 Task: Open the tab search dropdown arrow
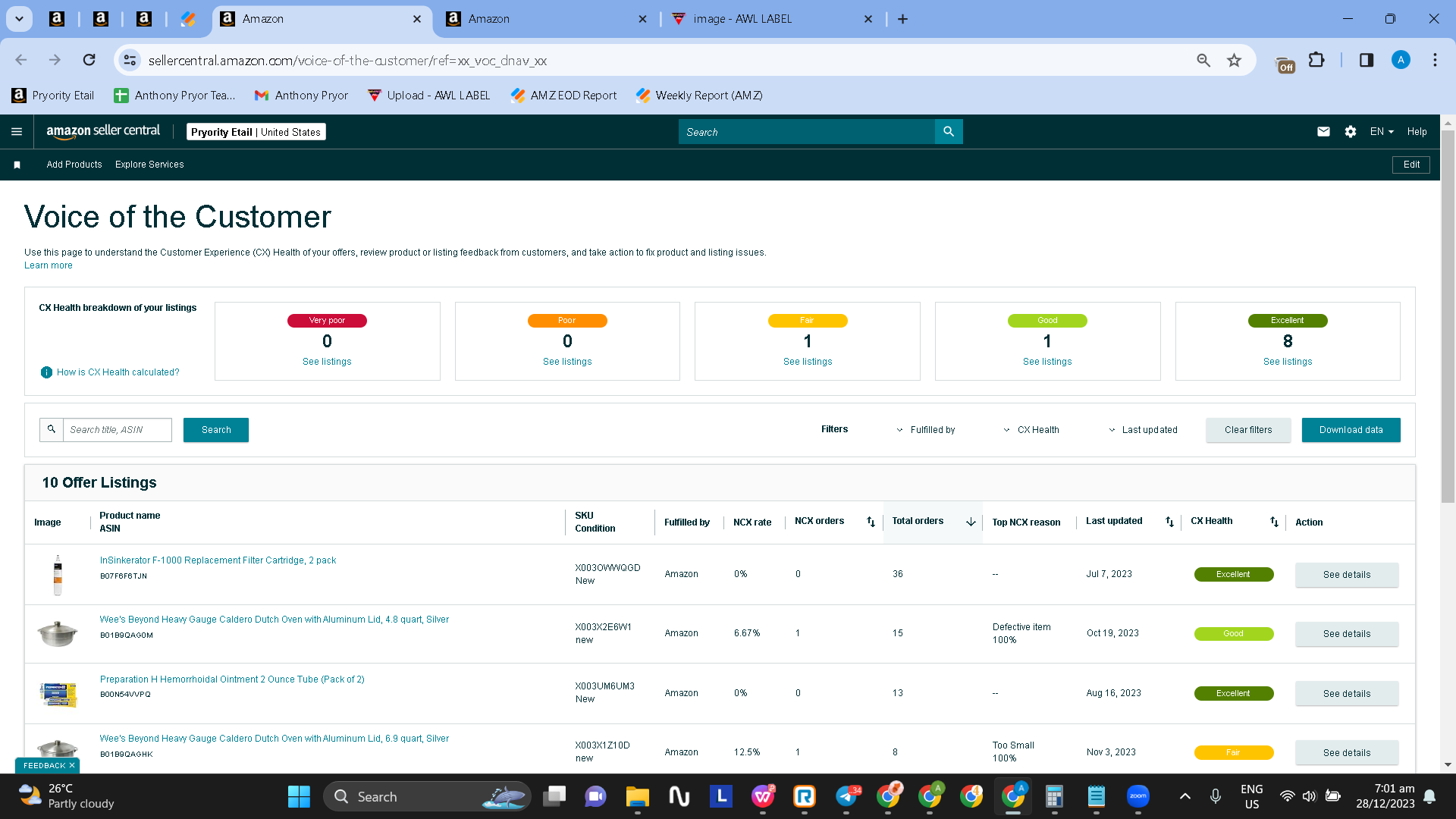click(19, 19)
